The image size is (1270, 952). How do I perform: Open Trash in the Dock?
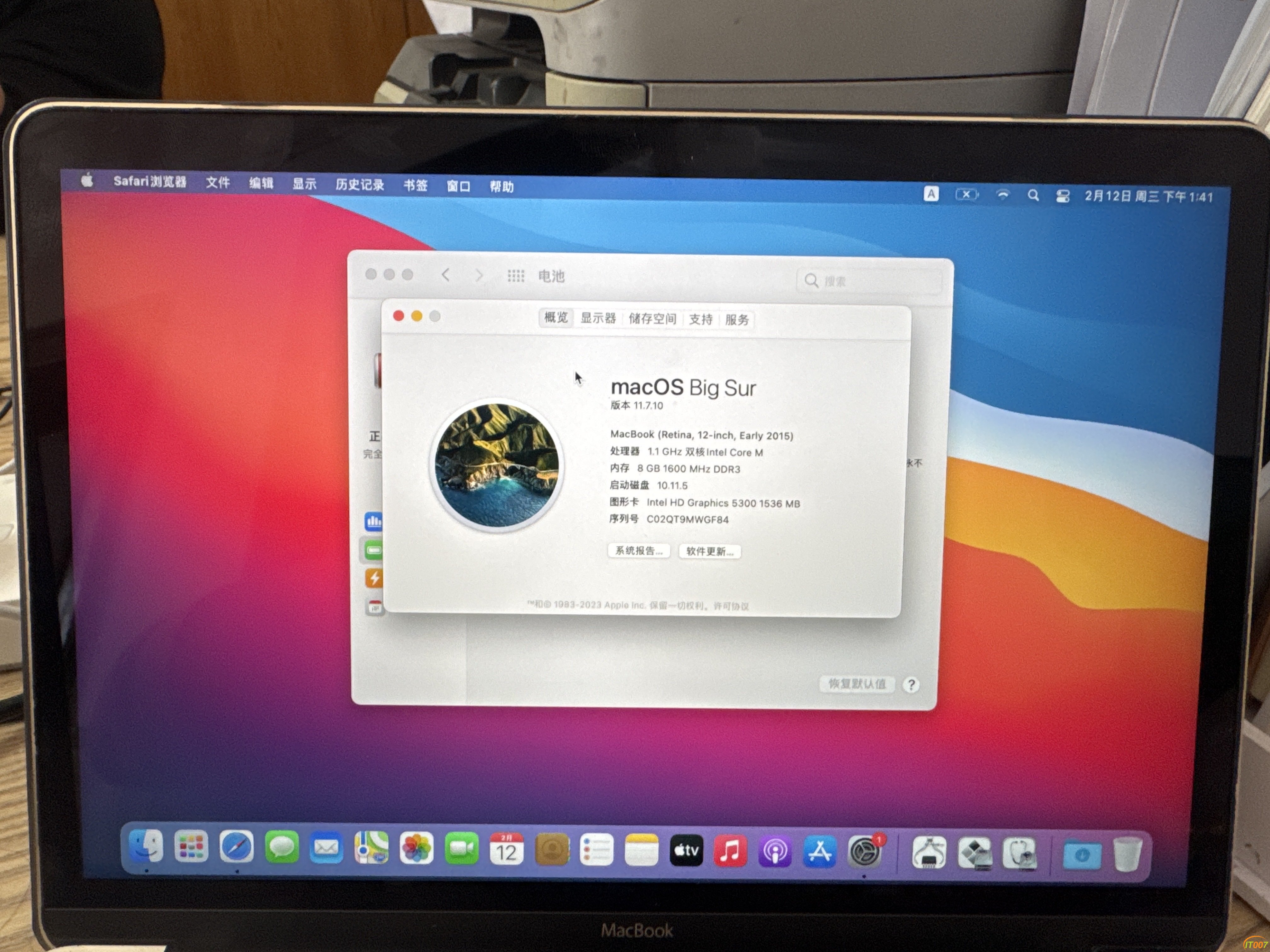[x=1127, y=855]
